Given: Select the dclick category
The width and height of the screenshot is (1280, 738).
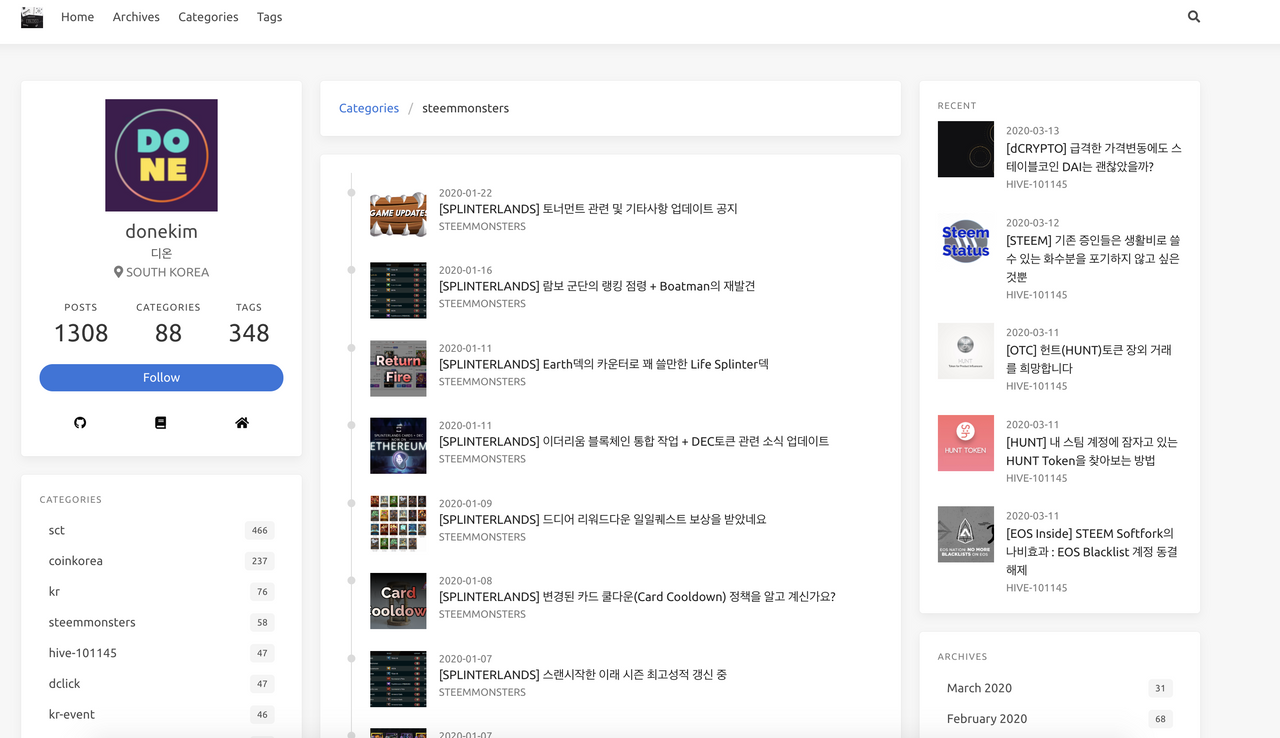Looking at the screenshot, I should (161, 684).
